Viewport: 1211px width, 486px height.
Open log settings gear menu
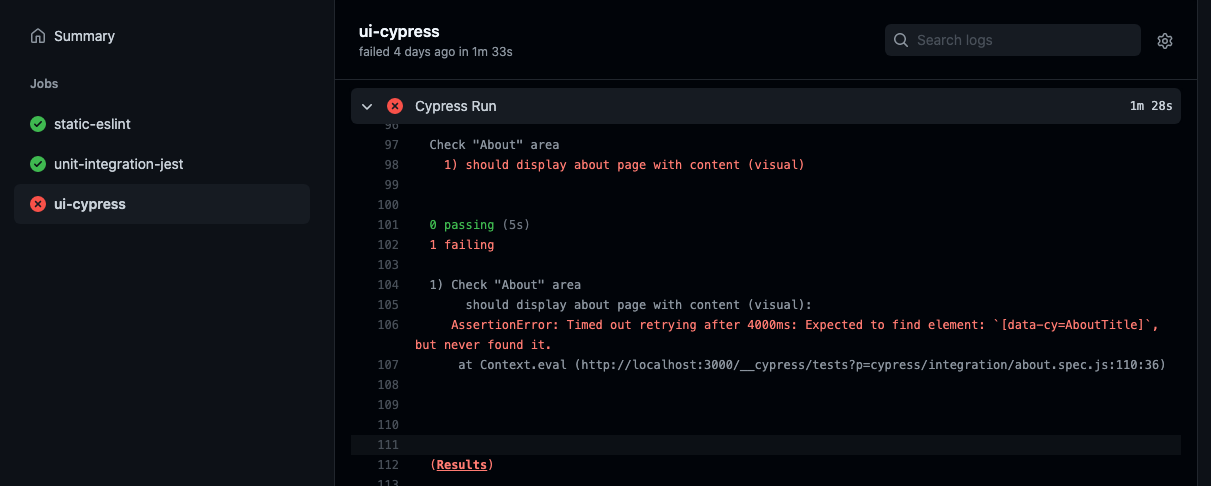pos(1165,41)
